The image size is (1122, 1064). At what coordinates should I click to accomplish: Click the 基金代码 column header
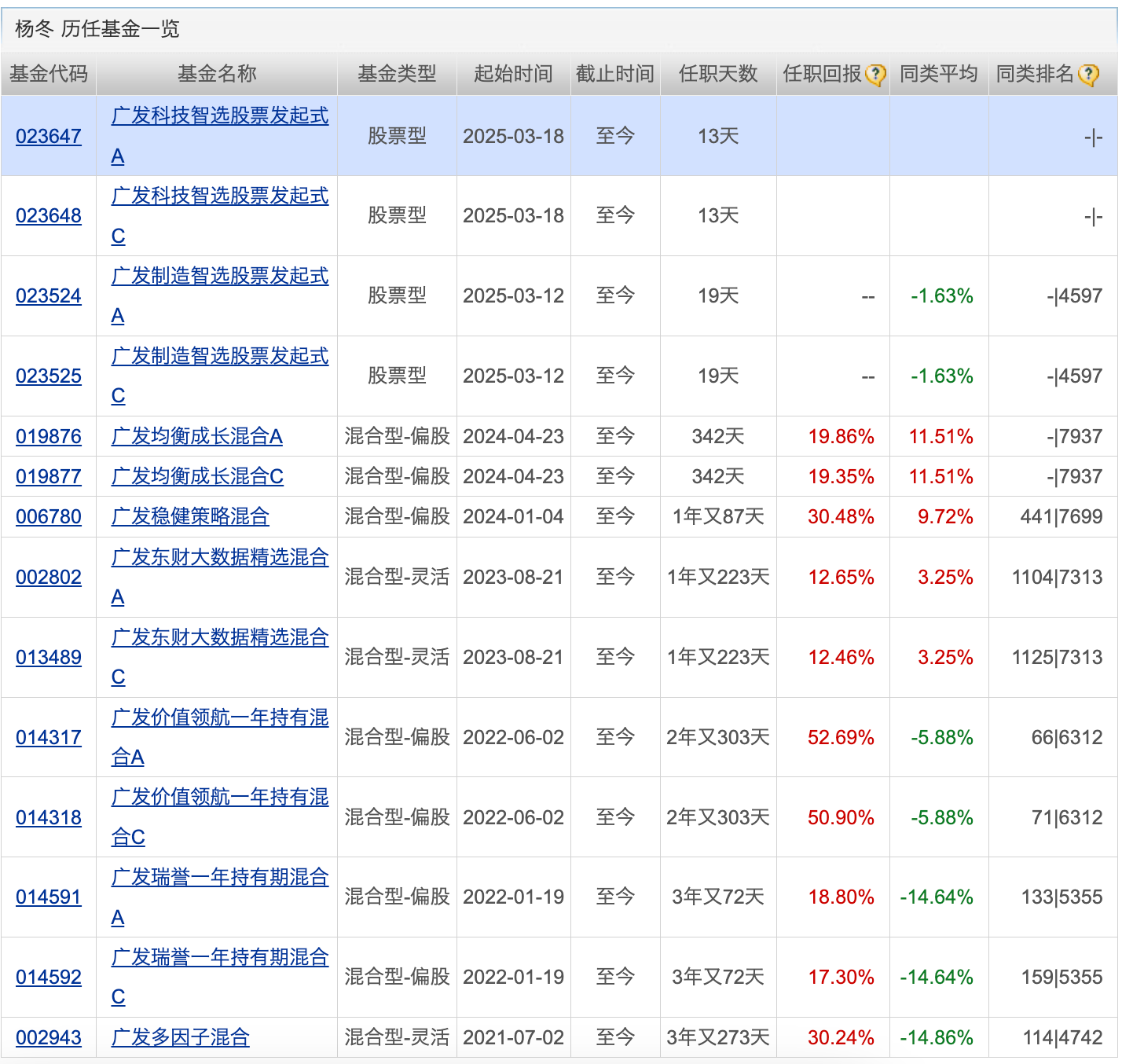tap(49, 74)
